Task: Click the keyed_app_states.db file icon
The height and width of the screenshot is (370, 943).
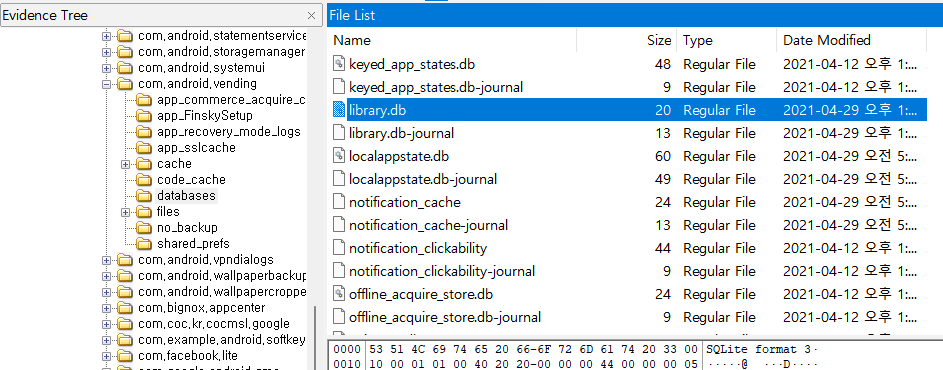Action: [339, 64]
